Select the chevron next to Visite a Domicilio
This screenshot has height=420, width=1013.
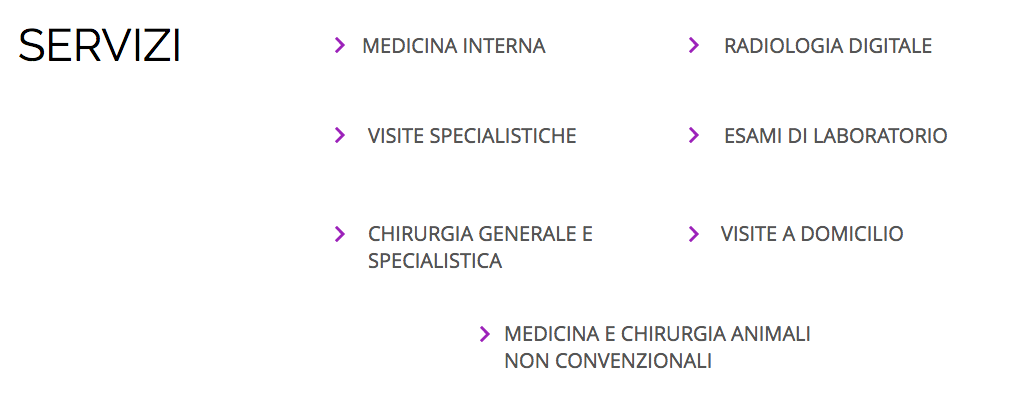click(694, 234)
